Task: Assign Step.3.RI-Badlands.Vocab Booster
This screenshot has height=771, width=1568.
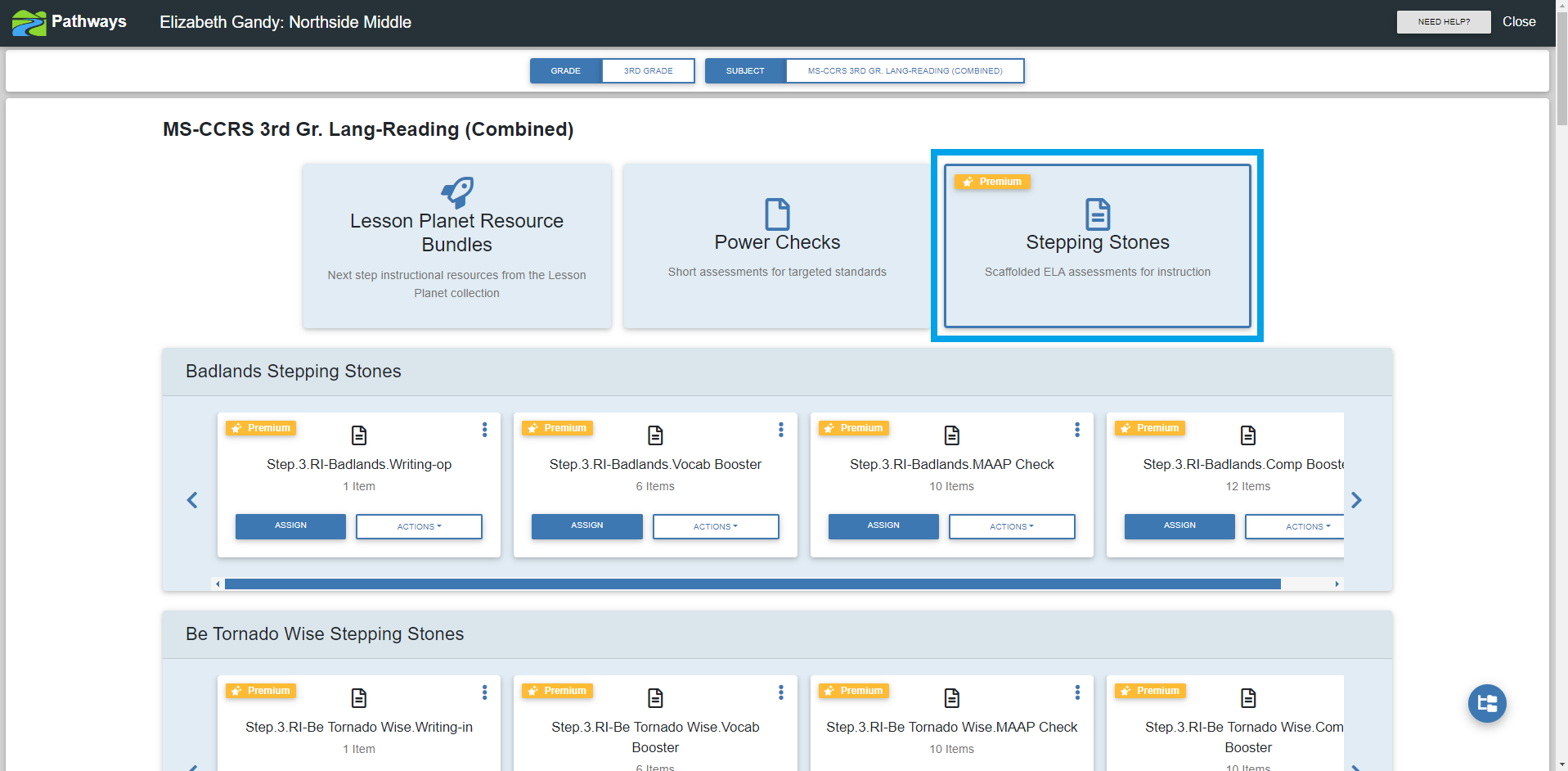Action: pyautogui.click(x=587, y=526)
